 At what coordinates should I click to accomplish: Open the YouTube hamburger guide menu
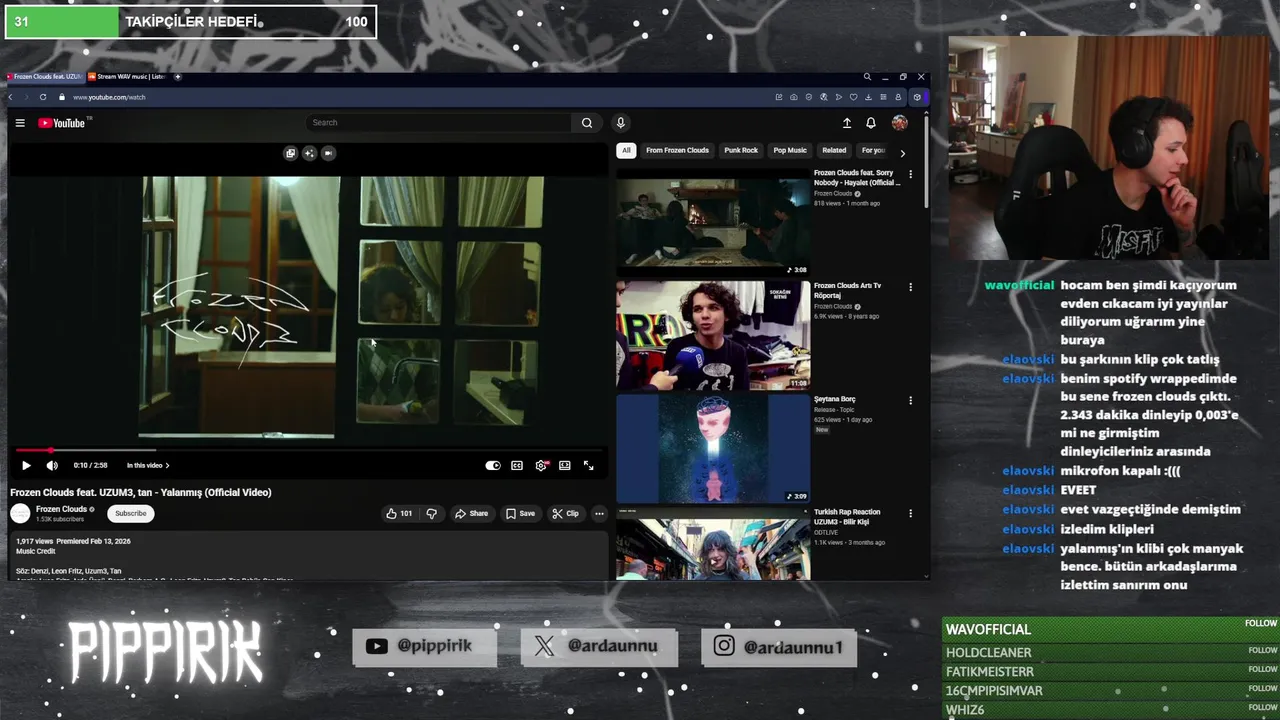19,123
